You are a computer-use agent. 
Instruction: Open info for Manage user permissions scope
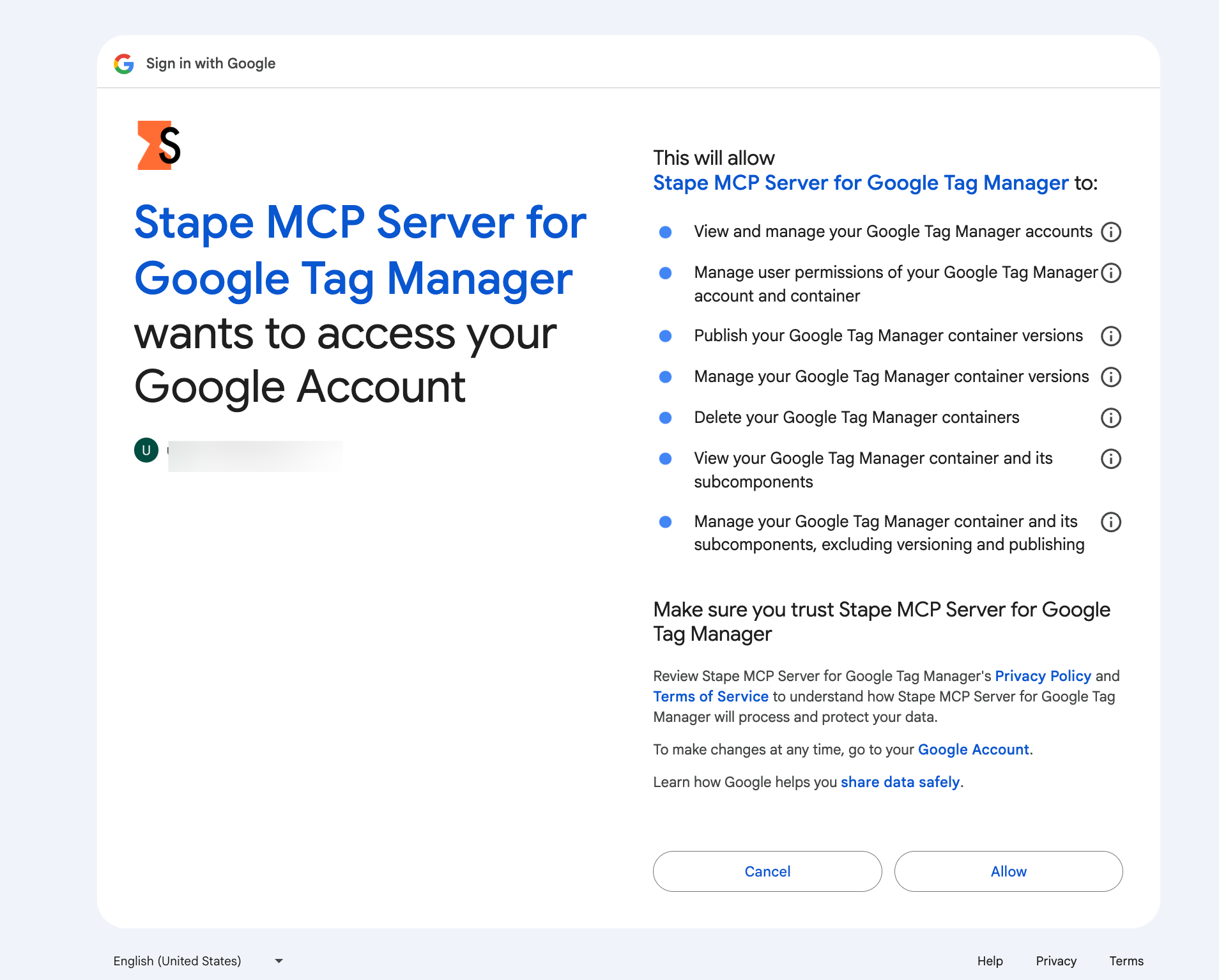(x=1111, y=273)
